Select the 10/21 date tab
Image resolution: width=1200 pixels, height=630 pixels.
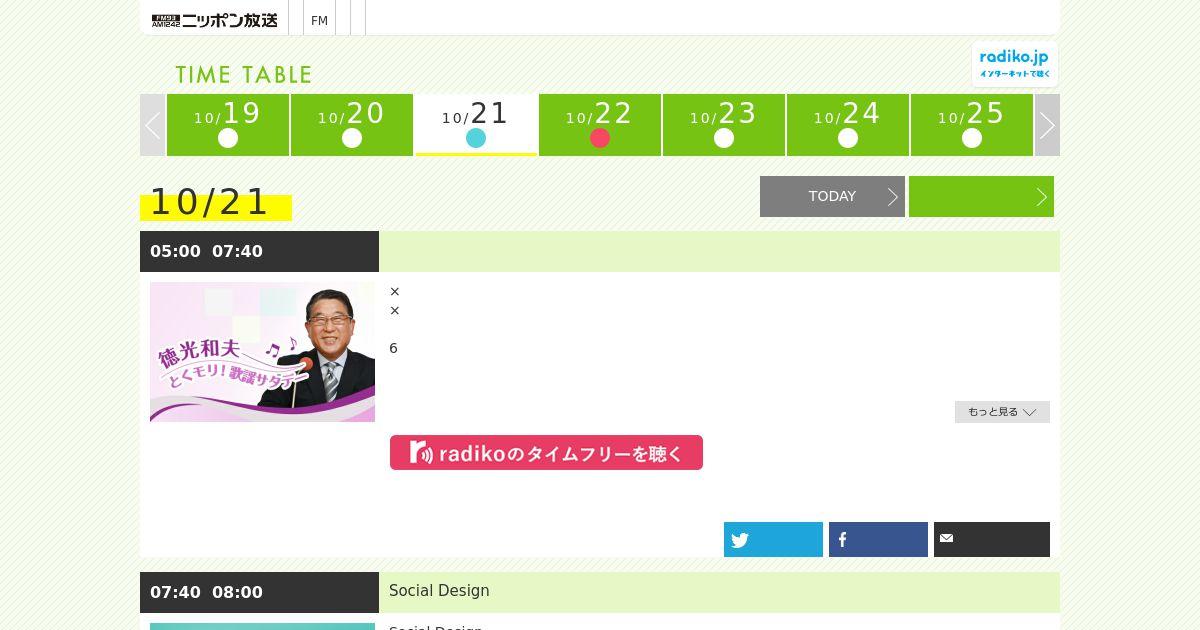click(476, 125)
